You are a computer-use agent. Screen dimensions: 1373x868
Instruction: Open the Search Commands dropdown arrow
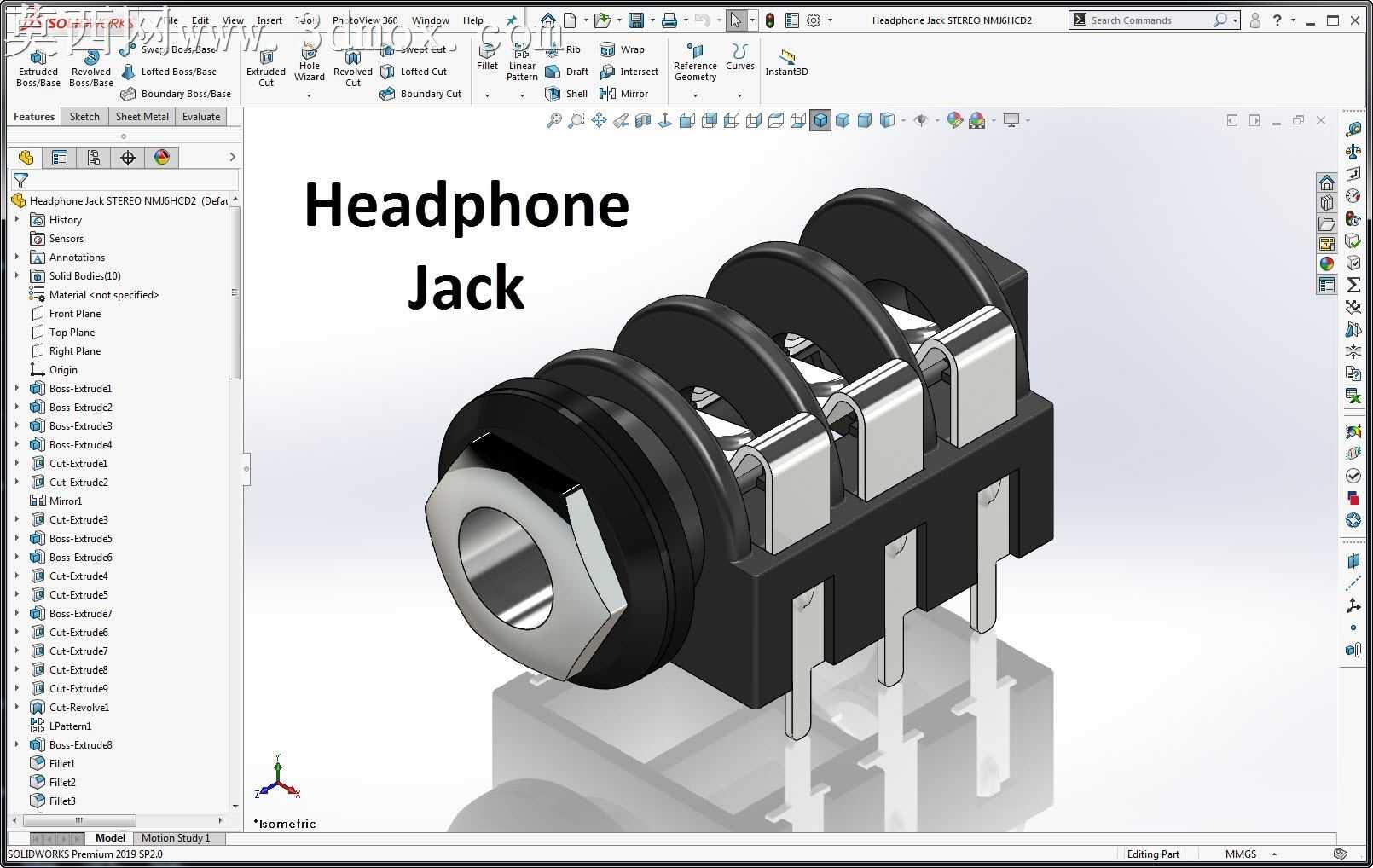click(x=1235, y=20)
